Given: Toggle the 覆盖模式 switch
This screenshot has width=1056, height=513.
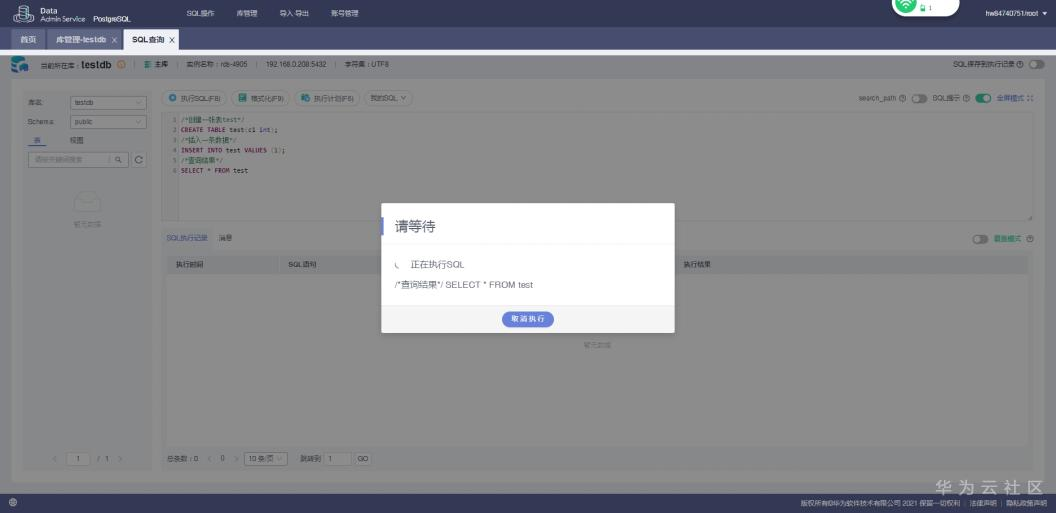Looking at the screenshot, I should [980, 239].
